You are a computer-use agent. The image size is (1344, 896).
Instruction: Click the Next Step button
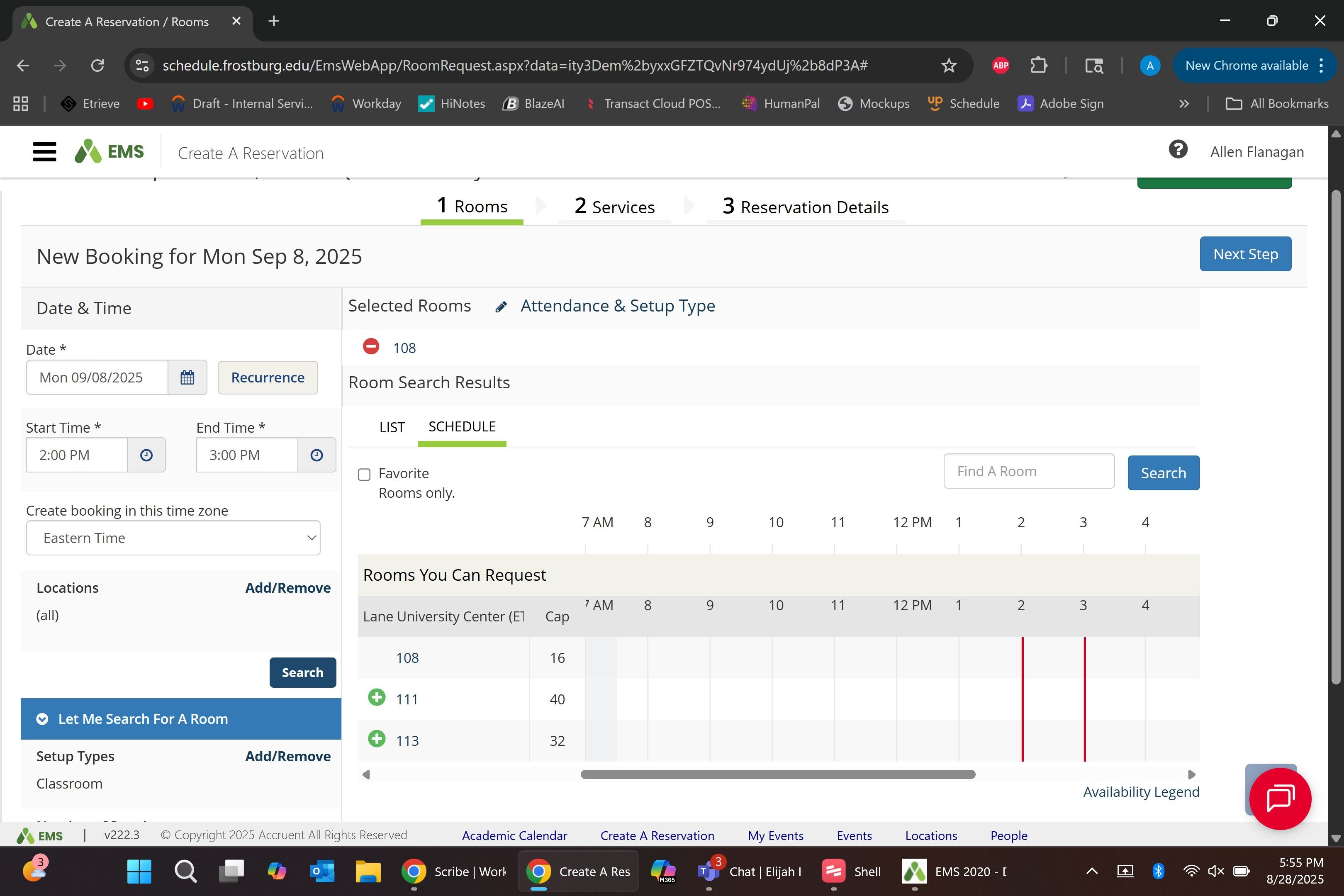pyautogui.click(x=1245, y=254)
